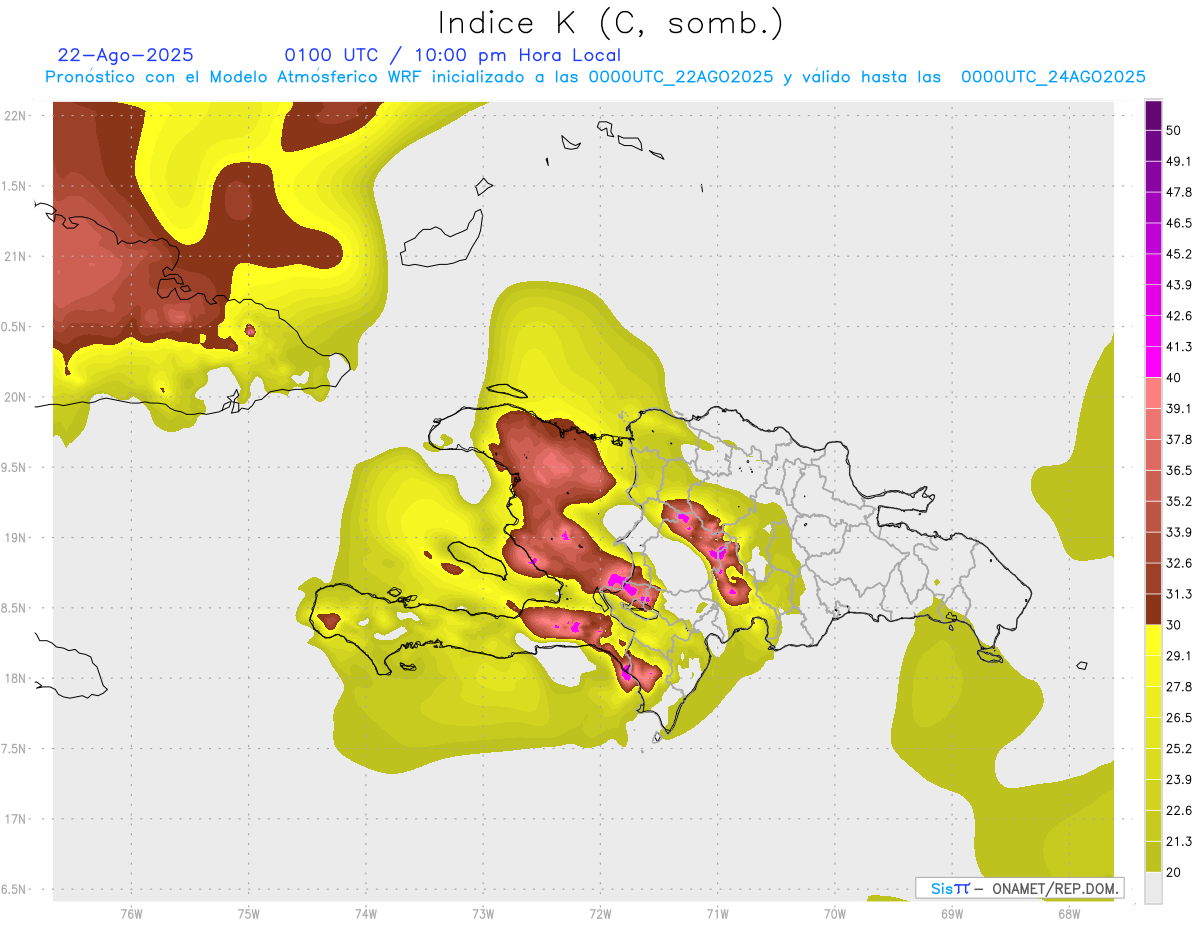Click the latitude axis label "20N"
1200x927 pixels.
tap(16, 397)
